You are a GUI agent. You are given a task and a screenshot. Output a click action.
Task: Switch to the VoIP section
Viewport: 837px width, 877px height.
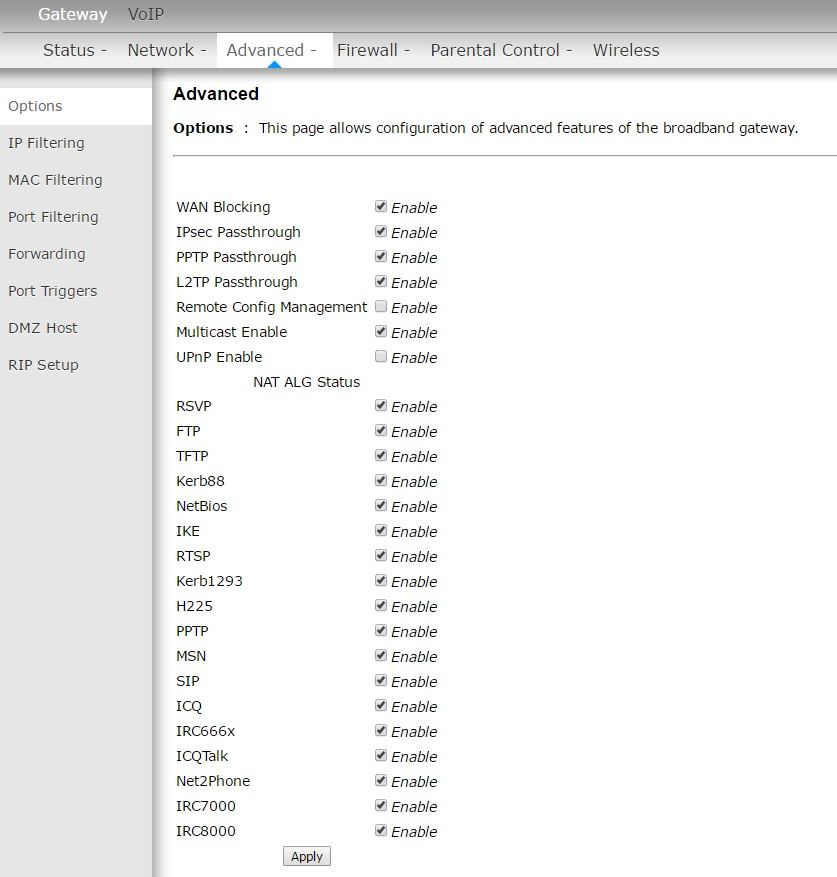(145, 14)
